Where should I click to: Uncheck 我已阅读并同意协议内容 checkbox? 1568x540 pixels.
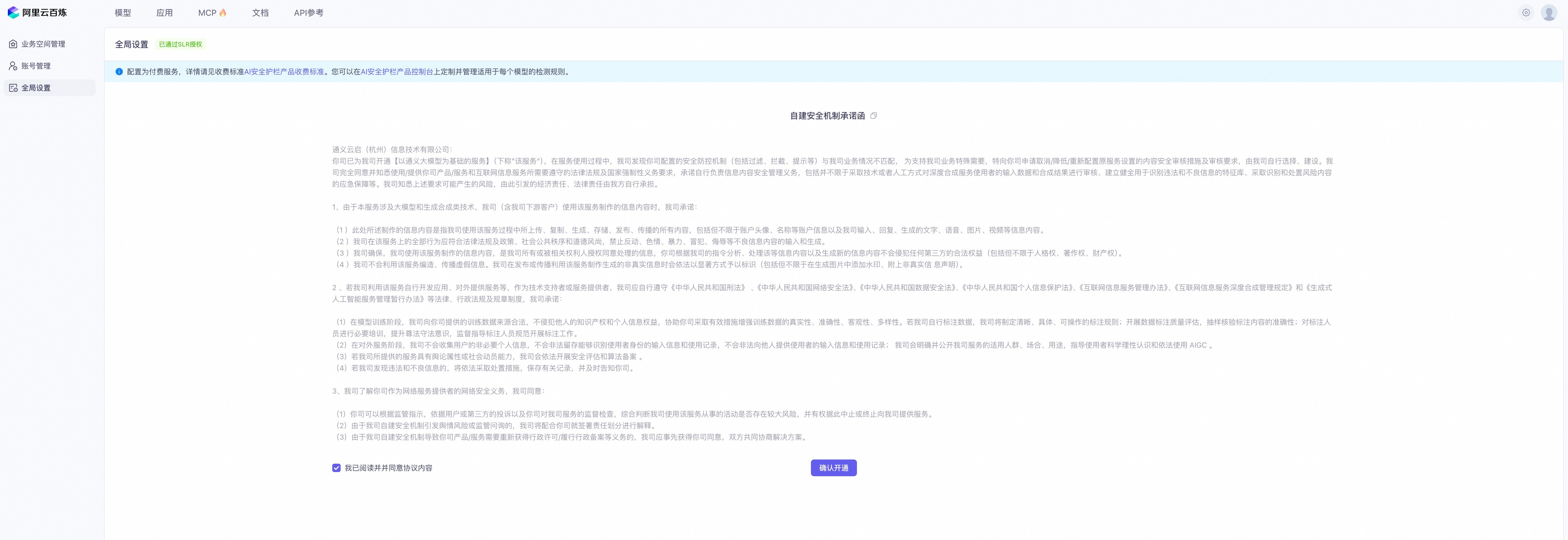tap(336, 468)
